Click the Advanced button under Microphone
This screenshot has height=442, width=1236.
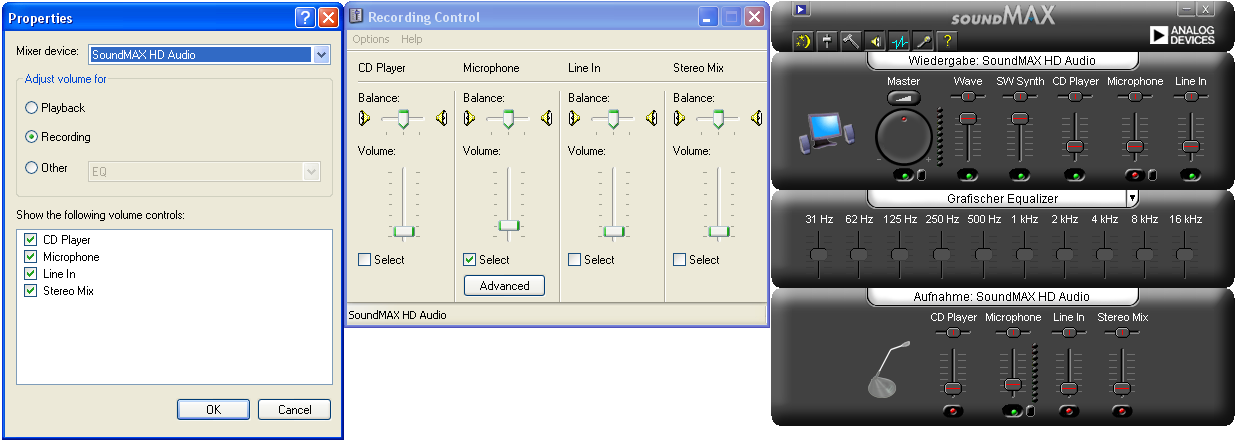[505, 286]
